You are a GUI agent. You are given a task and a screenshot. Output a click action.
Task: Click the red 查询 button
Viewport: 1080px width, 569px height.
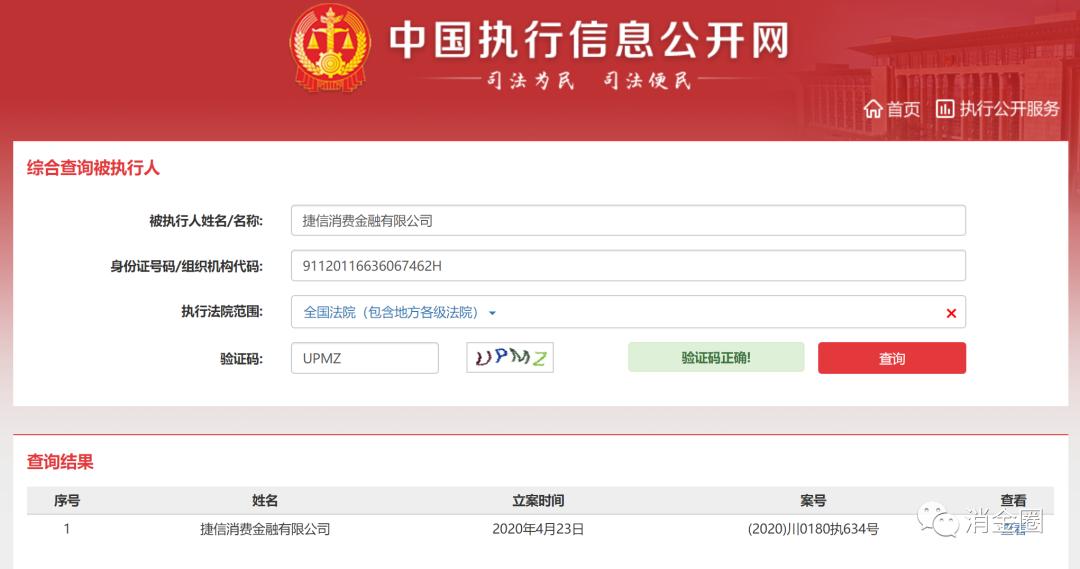pos(892,358)
